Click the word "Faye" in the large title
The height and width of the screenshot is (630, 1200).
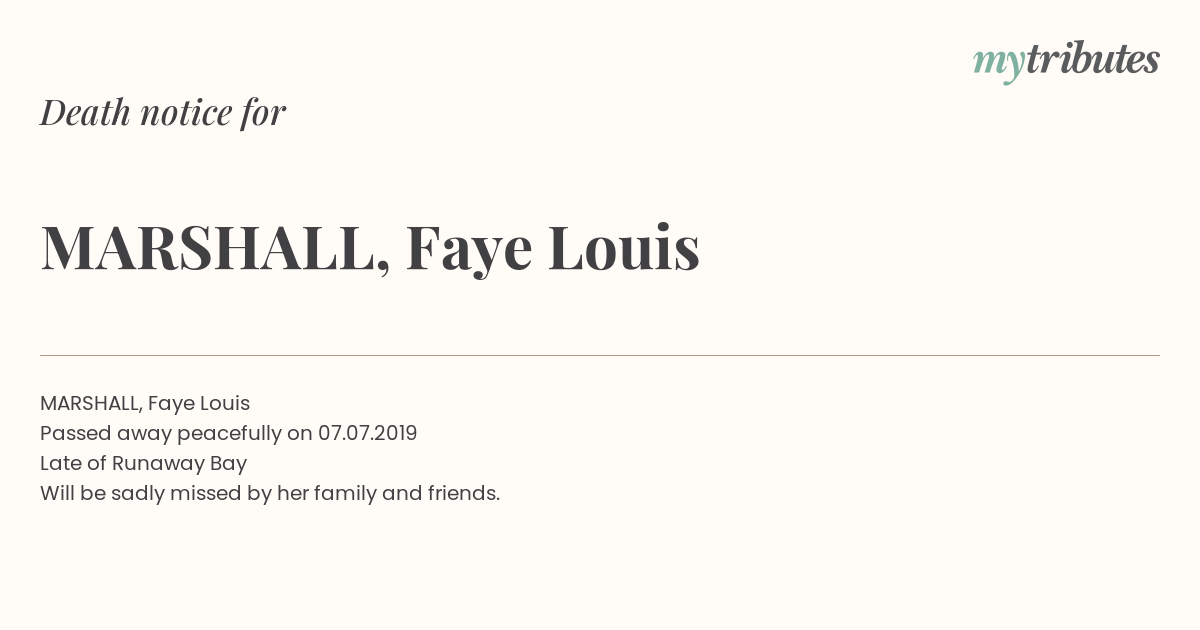click(469, 250)
